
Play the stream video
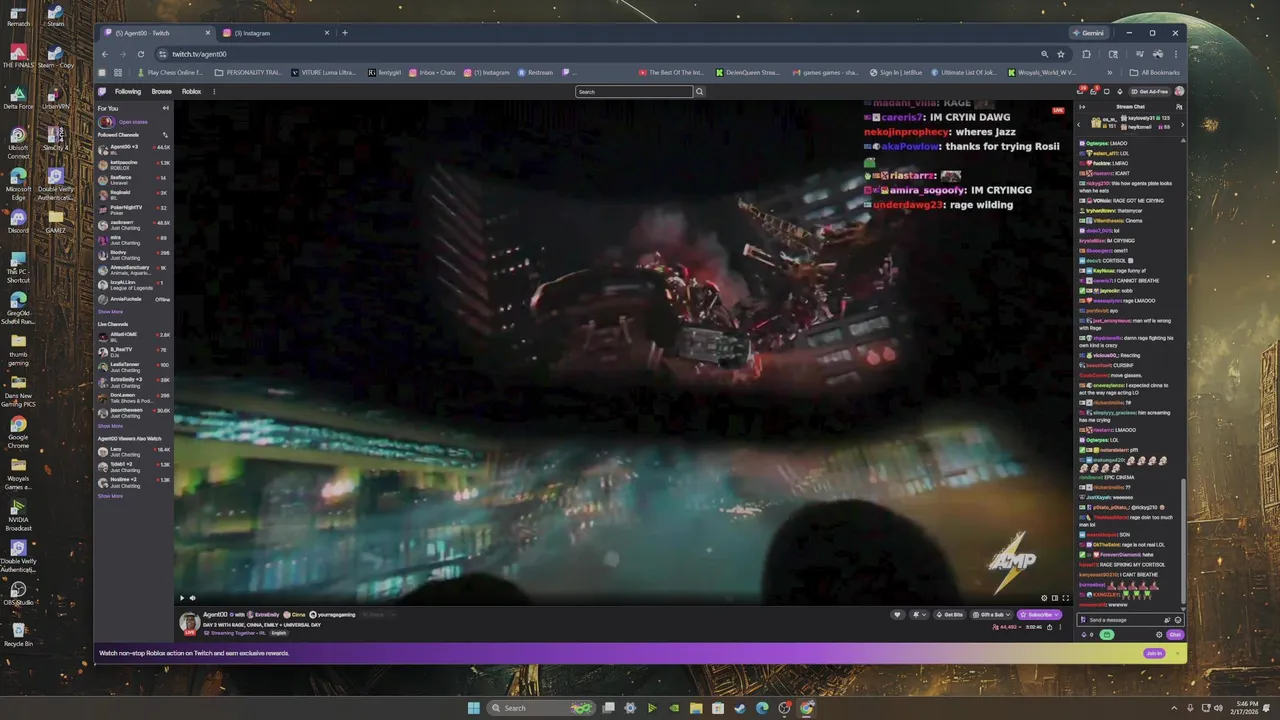tap(182, 598)
